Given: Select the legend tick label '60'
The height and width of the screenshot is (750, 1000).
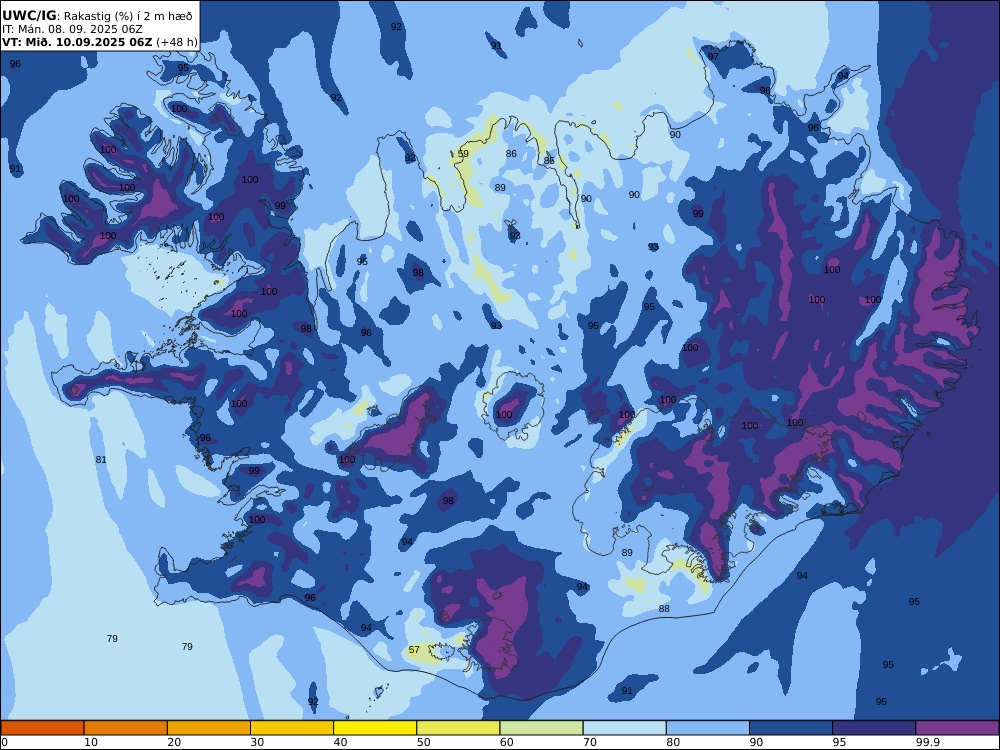Looking at the screenshot, I should [507, 742].
